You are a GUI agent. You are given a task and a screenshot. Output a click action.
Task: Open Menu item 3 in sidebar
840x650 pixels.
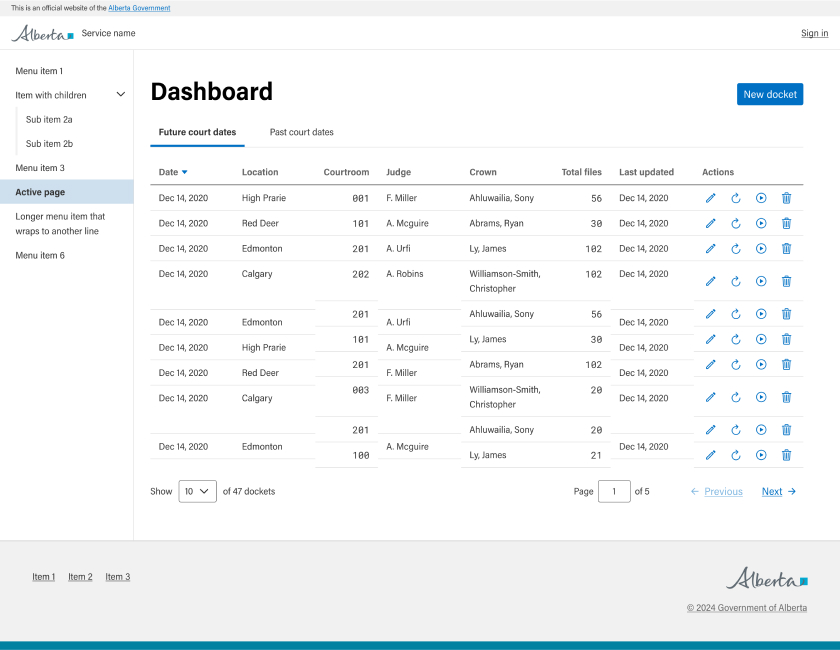click(40, 168)
